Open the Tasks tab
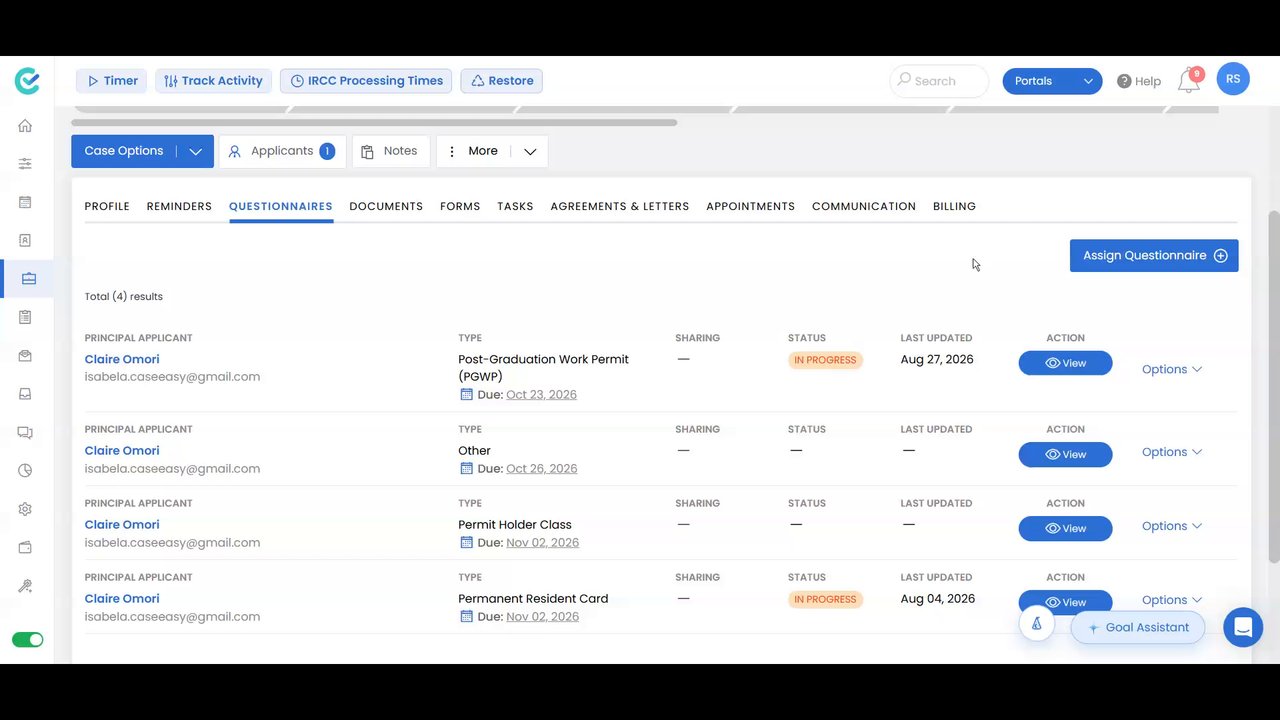Screen dimensions: 1280x720 coord(515,206)
